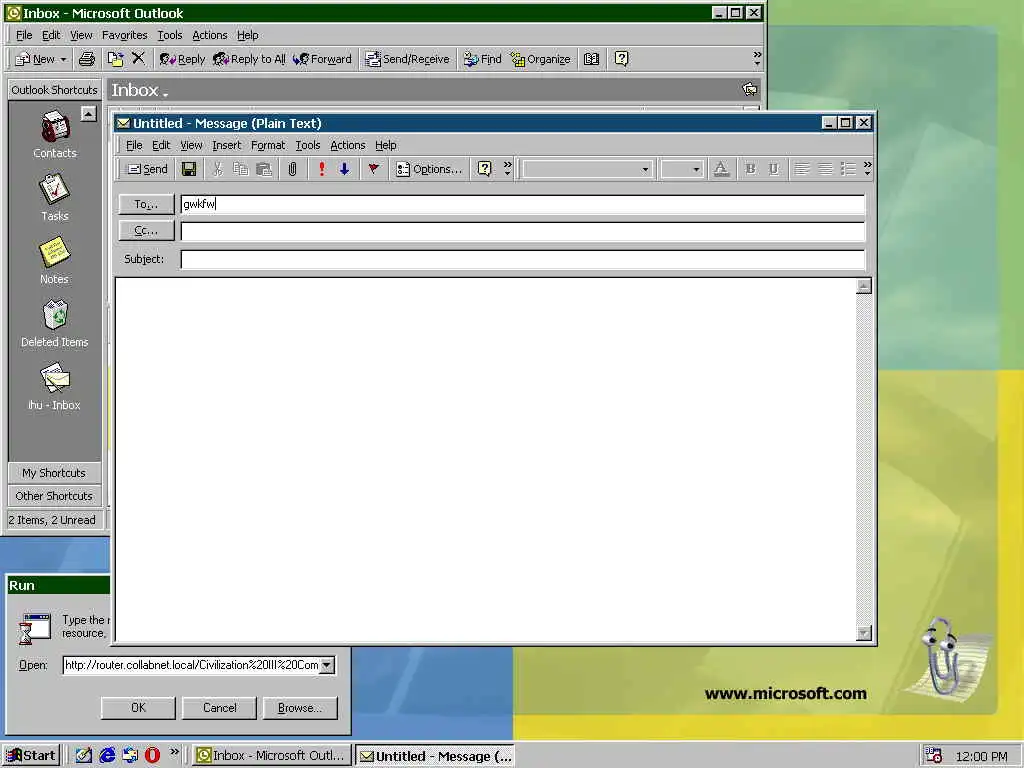The width and height of the screenshot is (1024, 768).
Task: Click the Copy icon in message toolbar
Action: point(241,169)
